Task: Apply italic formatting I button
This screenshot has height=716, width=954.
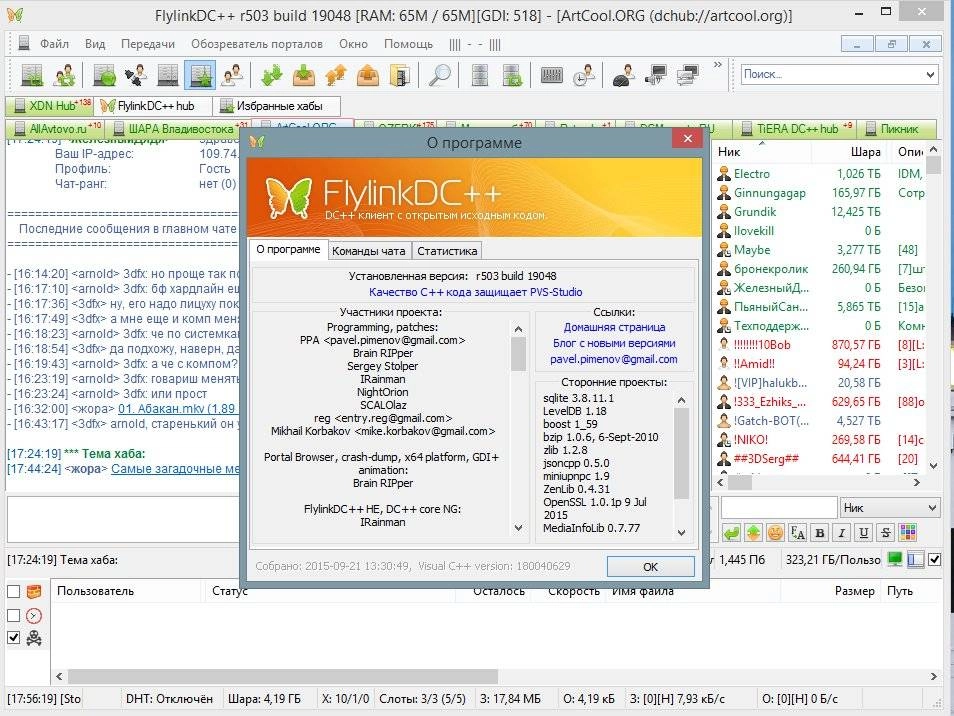Action: pos(841,533)
